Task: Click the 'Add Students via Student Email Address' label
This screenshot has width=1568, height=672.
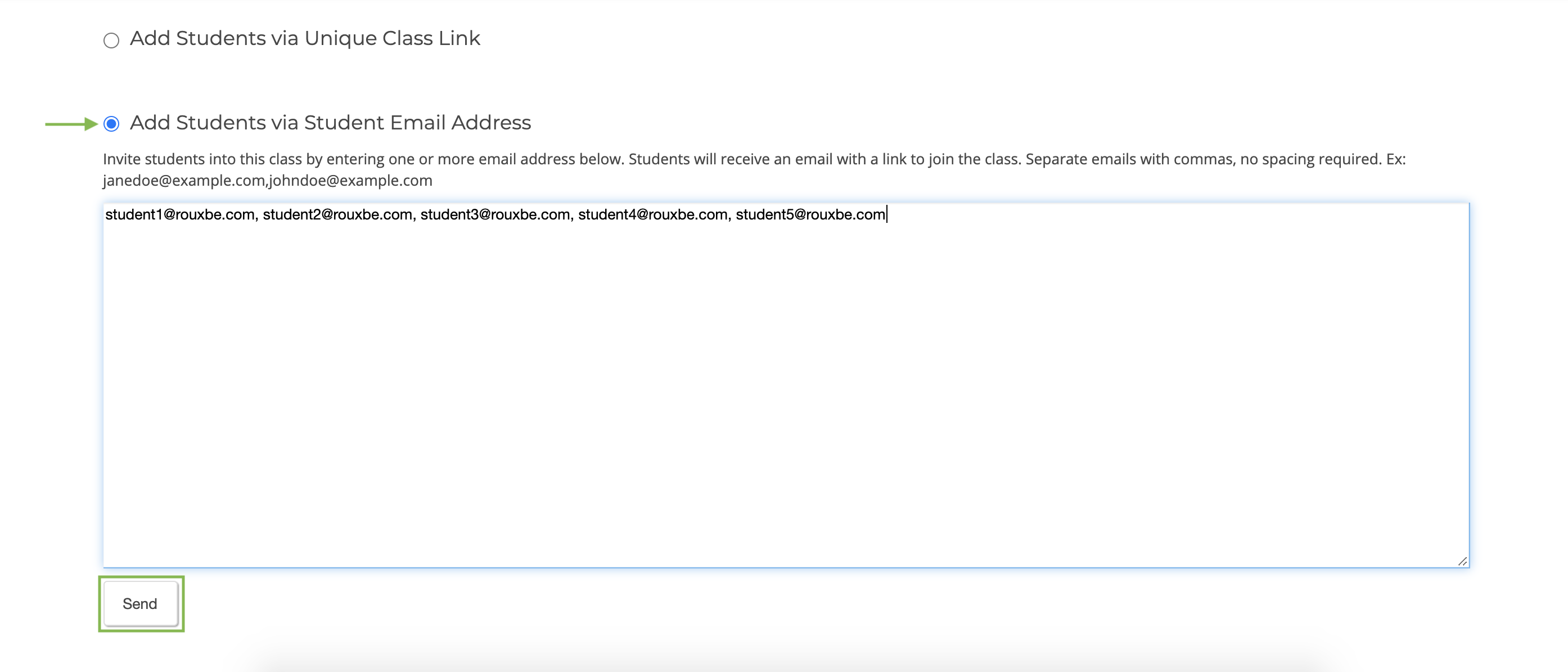Action: coord(331,123)
